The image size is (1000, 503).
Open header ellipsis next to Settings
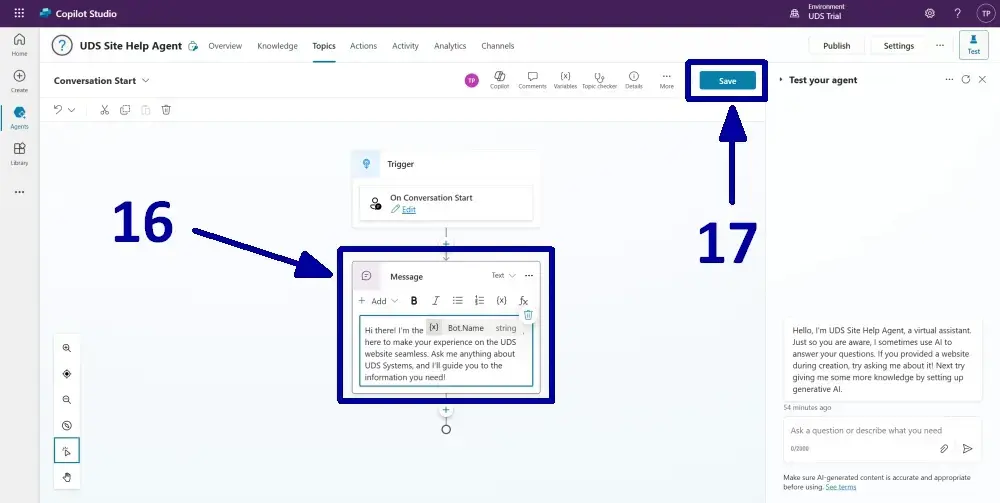[x=939, y=45]
